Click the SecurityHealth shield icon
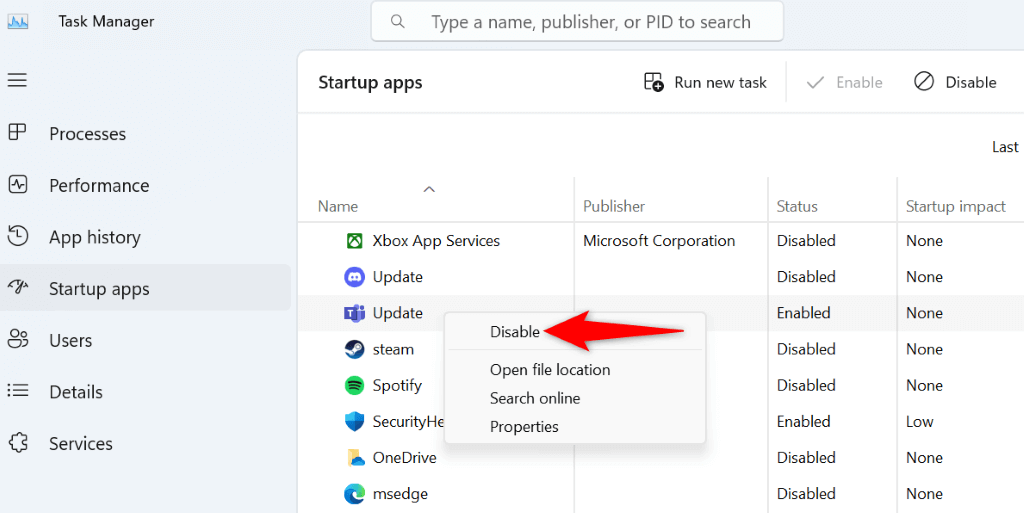Image resolution: width=1024 pixels, height=513 pixels. 354,421
